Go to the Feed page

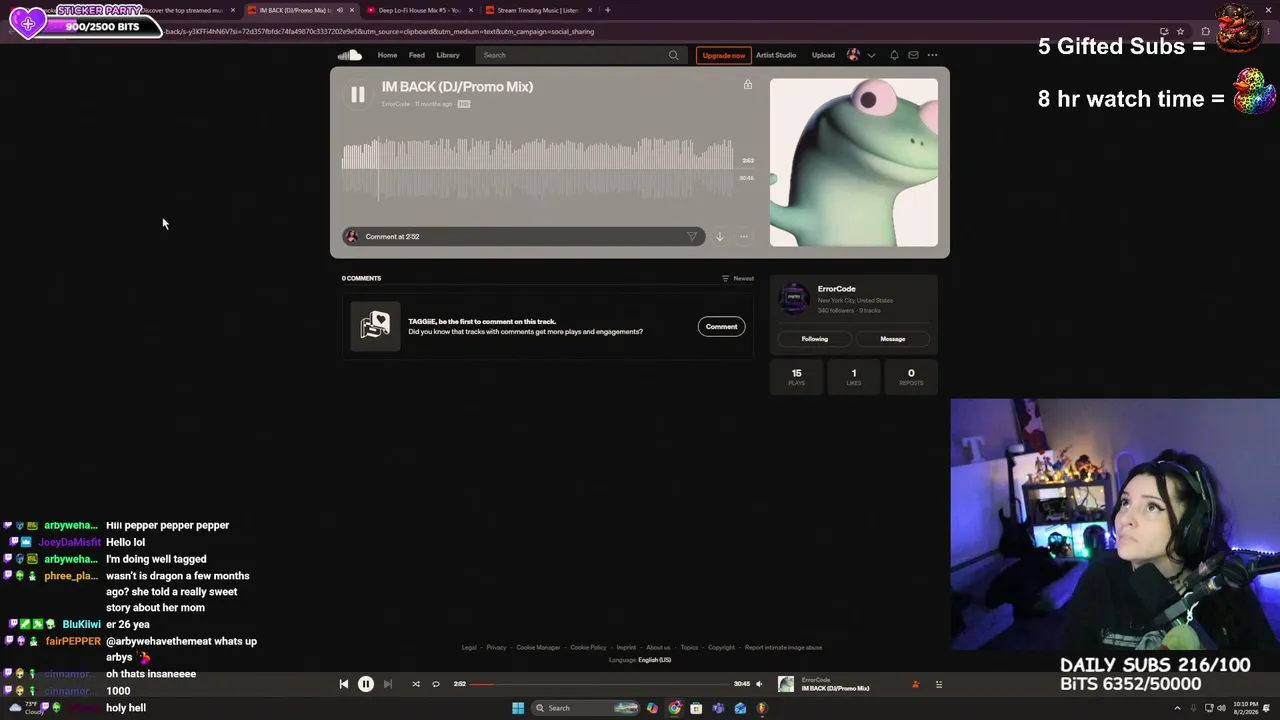(x=416, y=55)
